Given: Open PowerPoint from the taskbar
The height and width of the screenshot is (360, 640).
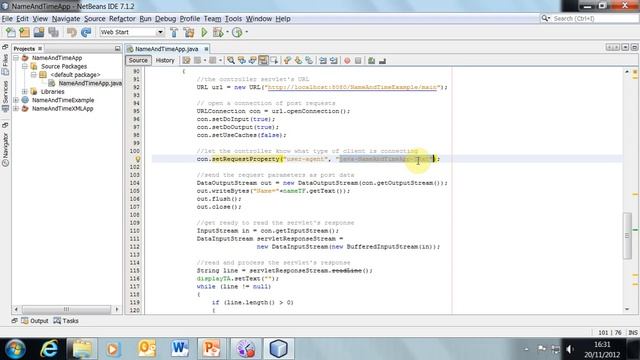Looking at the screenshot, I should [212, 349].
